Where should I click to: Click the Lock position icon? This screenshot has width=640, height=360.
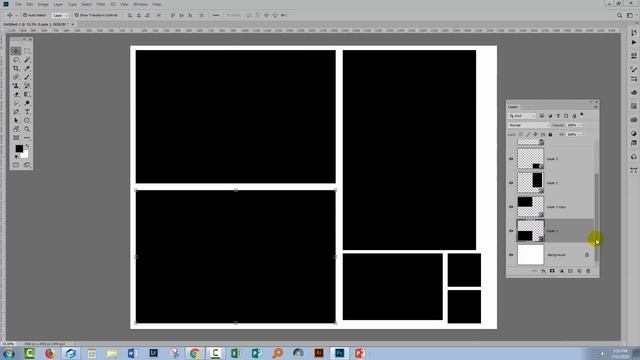tap(536, 134)
